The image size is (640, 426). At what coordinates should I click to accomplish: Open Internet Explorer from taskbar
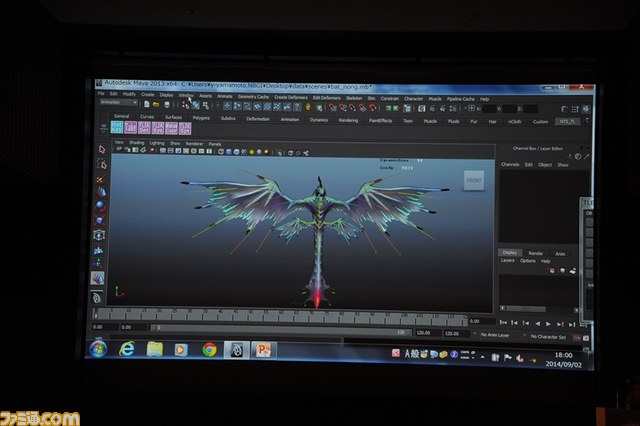point(127,349)
